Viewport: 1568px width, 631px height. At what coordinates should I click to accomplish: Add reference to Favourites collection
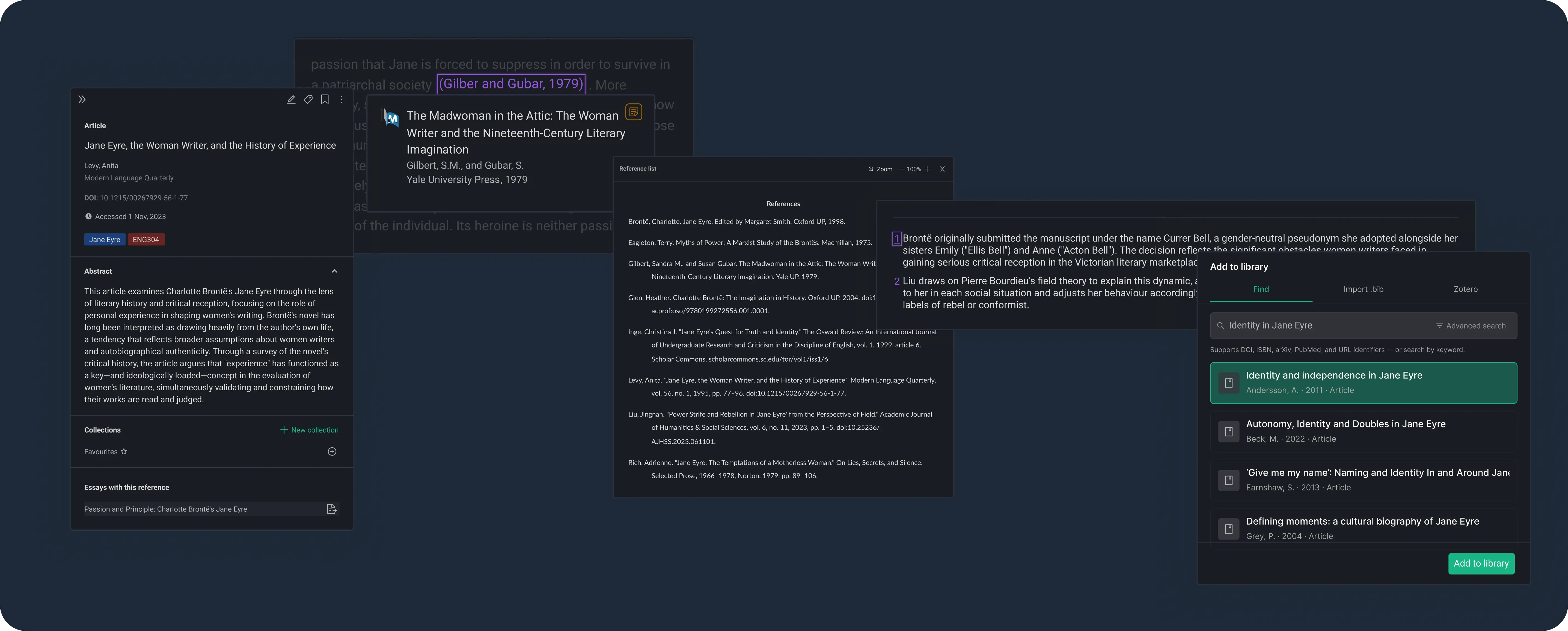tap(332, 451)
